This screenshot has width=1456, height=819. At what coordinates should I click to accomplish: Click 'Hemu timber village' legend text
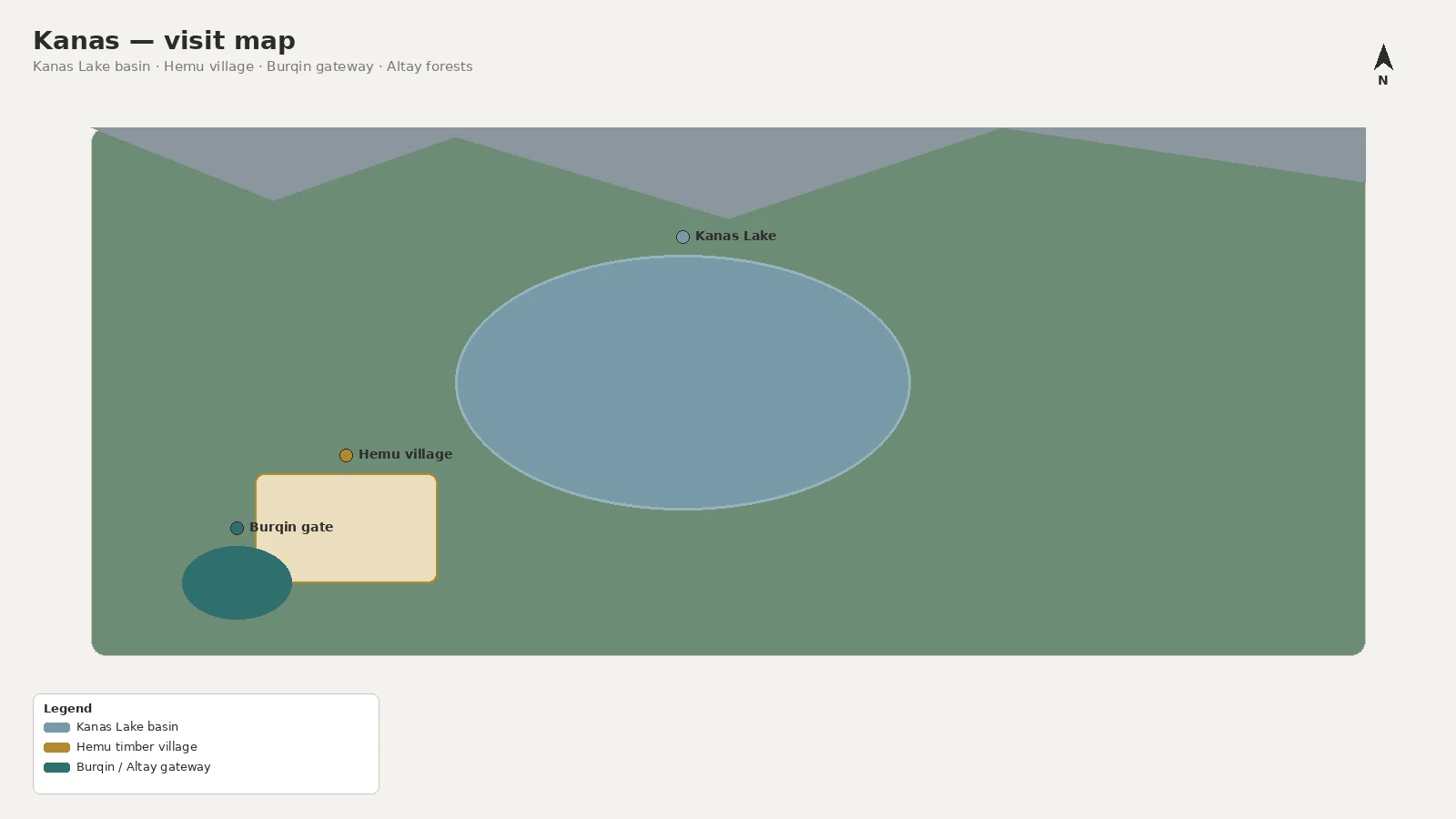coord(136,747)
